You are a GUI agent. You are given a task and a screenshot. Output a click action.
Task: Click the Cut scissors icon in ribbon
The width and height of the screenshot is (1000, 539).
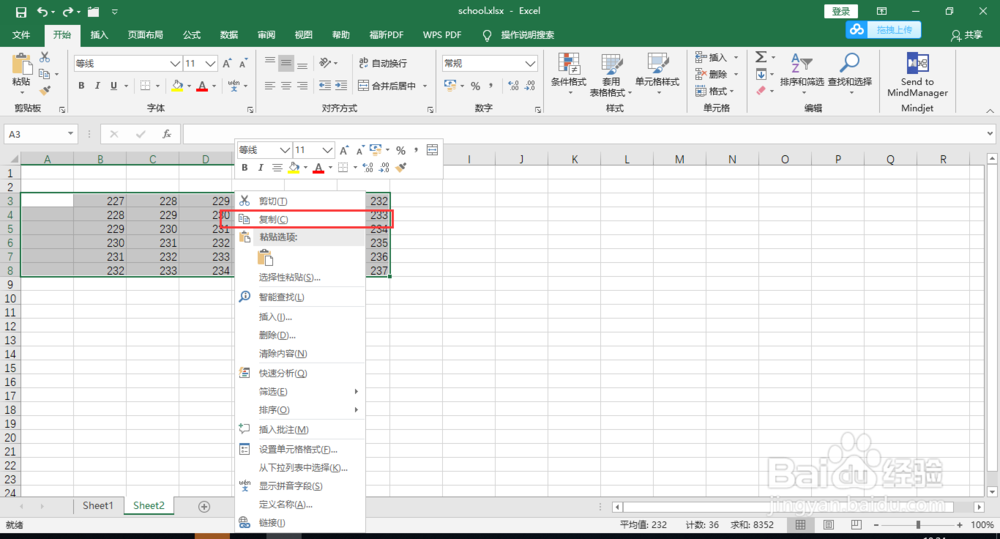tap(45, 57)
